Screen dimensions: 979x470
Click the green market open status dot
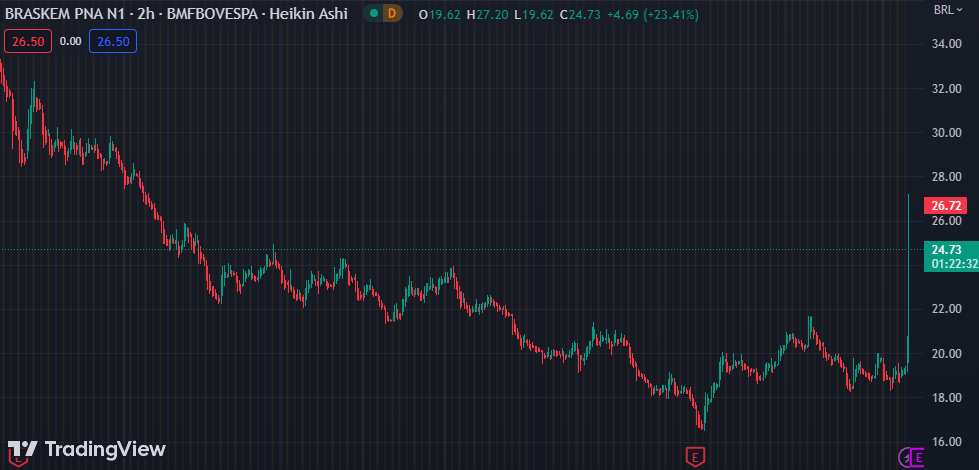coord(373,13)
